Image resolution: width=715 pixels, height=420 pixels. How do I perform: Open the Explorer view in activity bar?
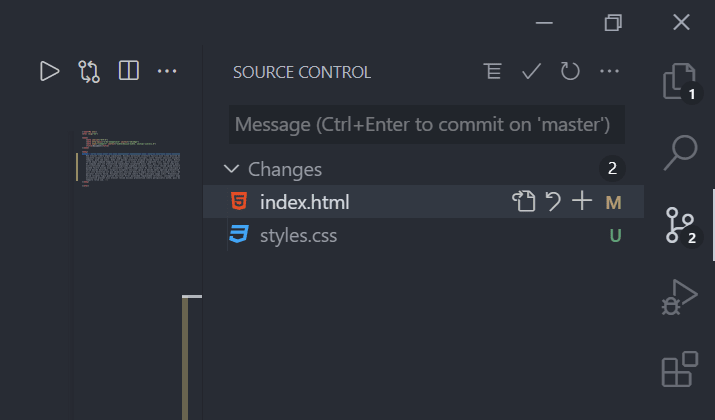(679, 81)
